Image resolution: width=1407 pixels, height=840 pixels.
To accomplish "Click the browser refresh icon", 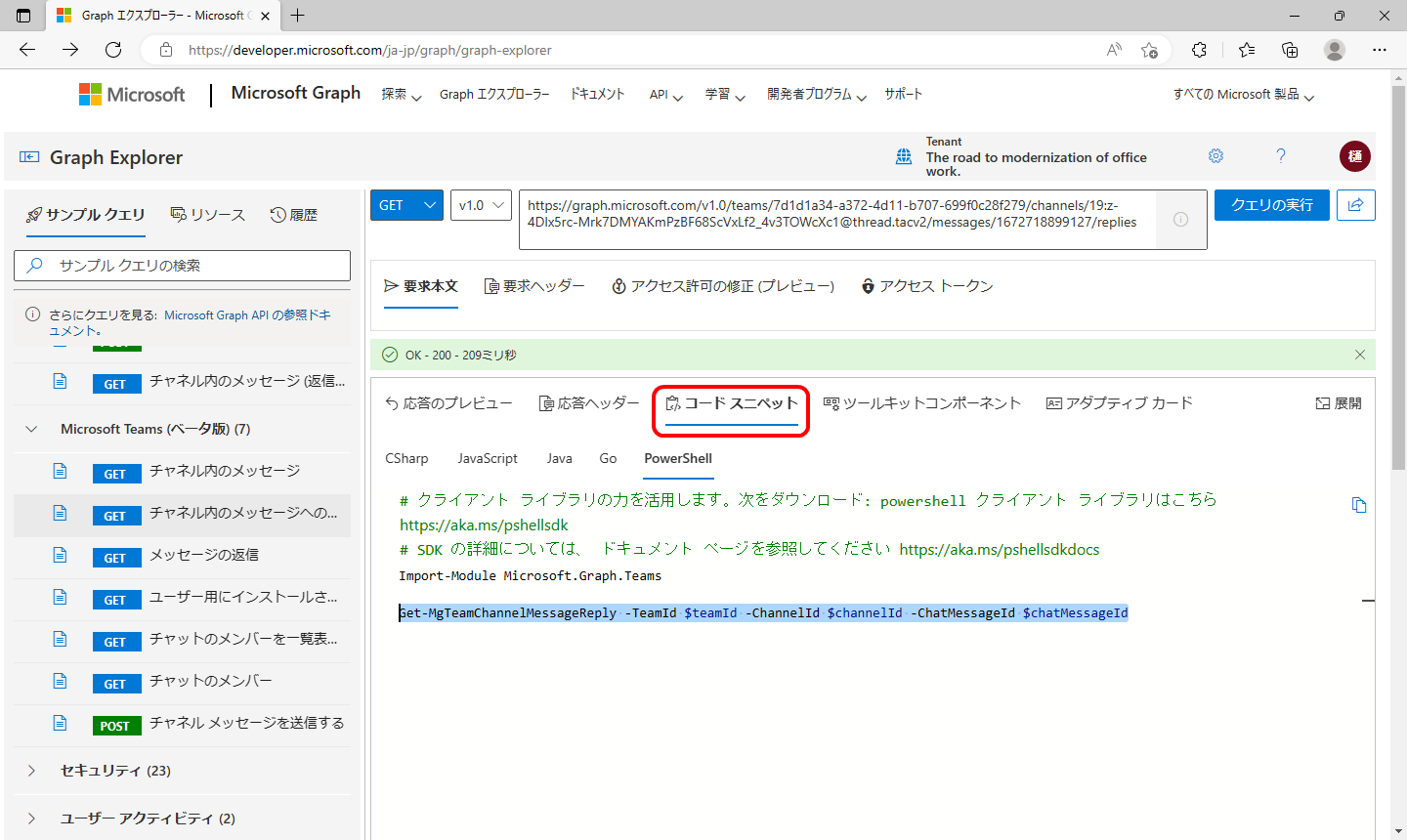I will pyautogui.click(x=113, y=50).
